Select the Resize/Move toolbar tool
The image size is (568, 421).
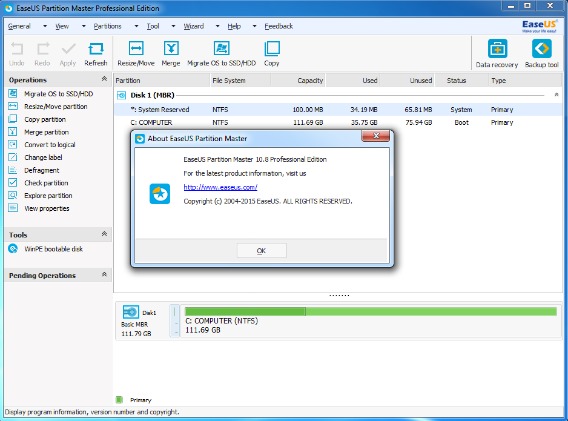[x=136, y=53]
